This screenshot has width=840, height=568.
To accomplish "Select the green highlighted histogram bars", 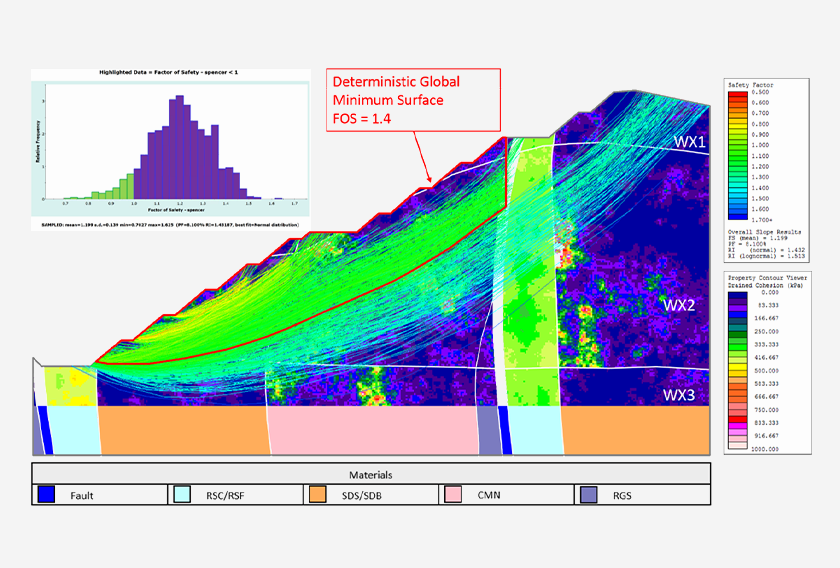I will point(122,187).
